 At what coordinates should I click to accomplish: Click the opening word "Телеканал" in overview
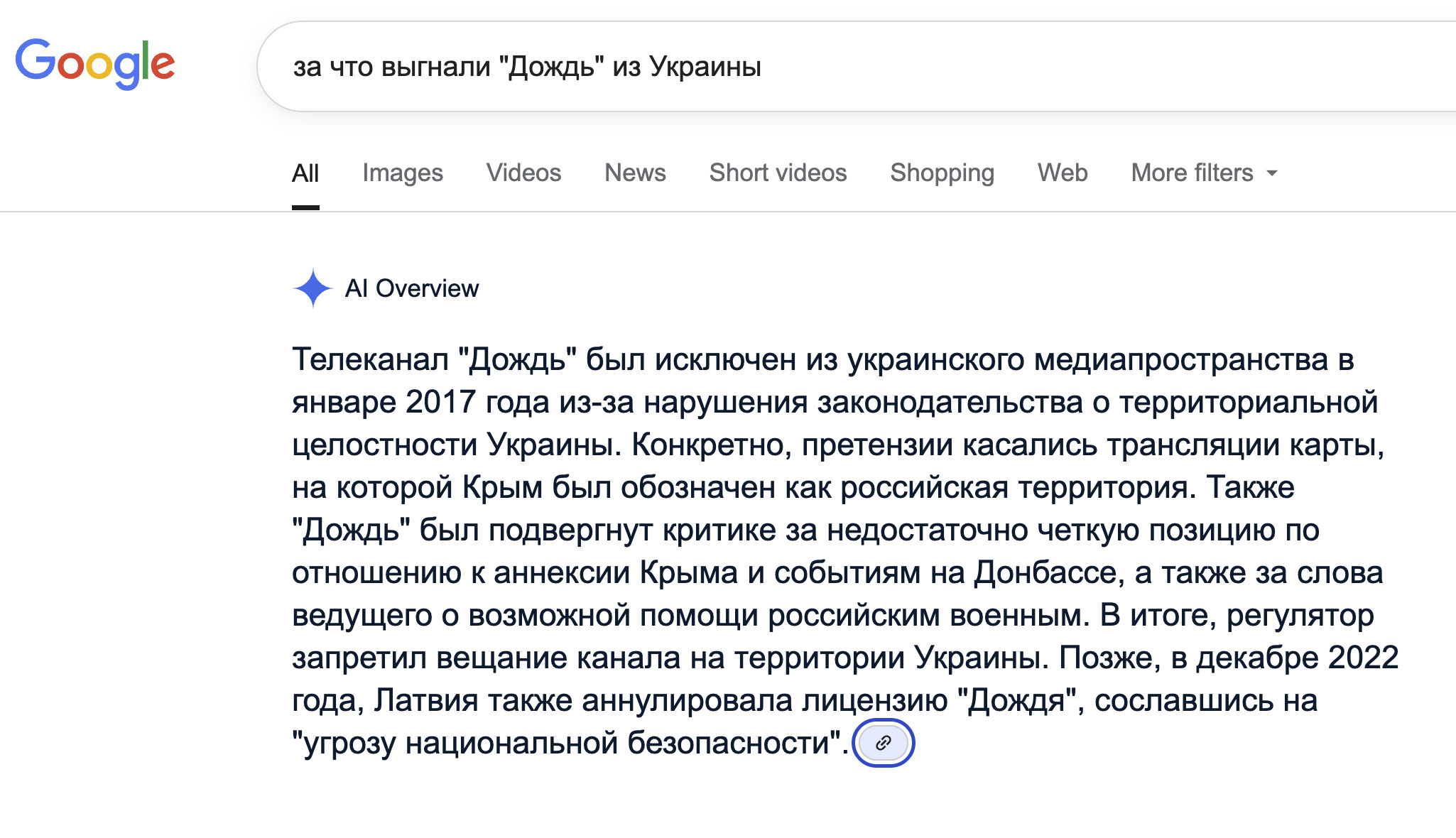coord(370,360)
